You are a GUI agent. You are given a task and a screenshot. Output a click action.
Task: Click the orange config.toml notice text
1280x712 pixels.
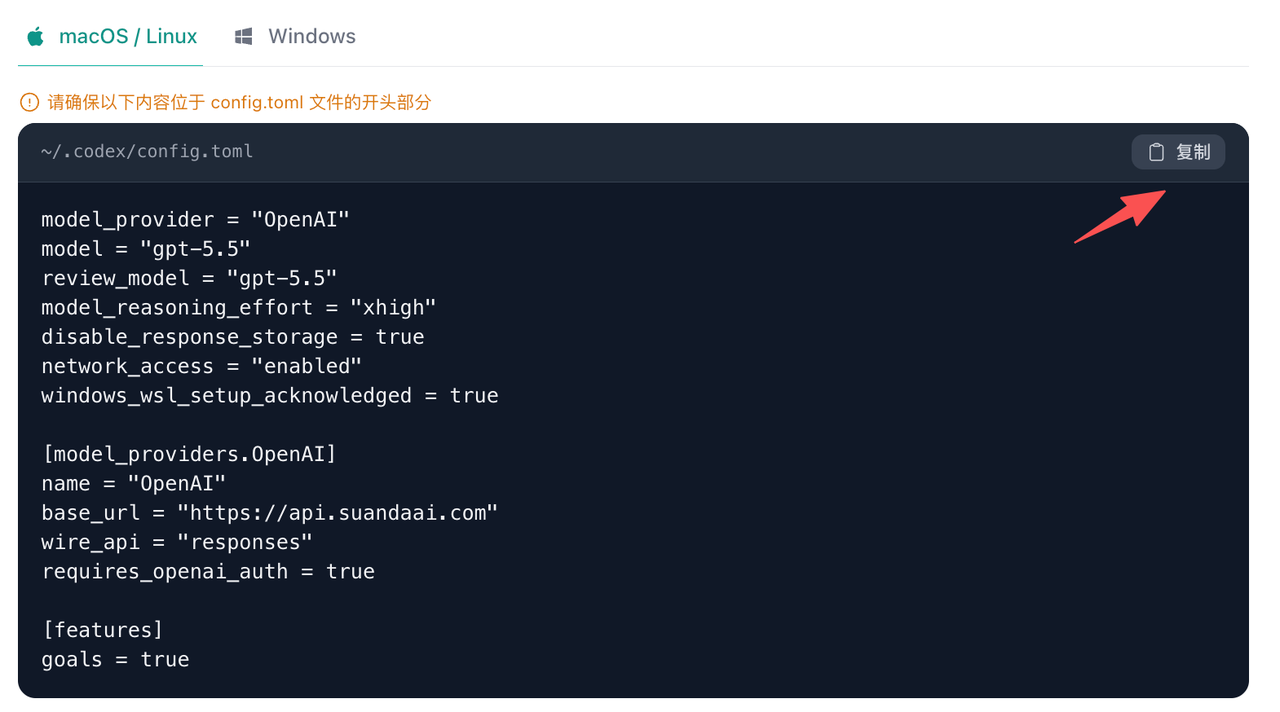(240, 102)
